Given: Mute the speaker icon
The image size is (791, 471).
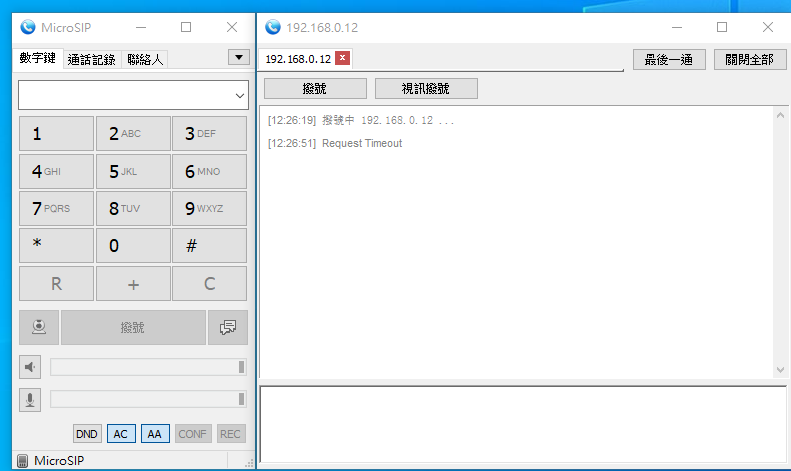Looking at the screenshot, I should (x=30, y=367).
